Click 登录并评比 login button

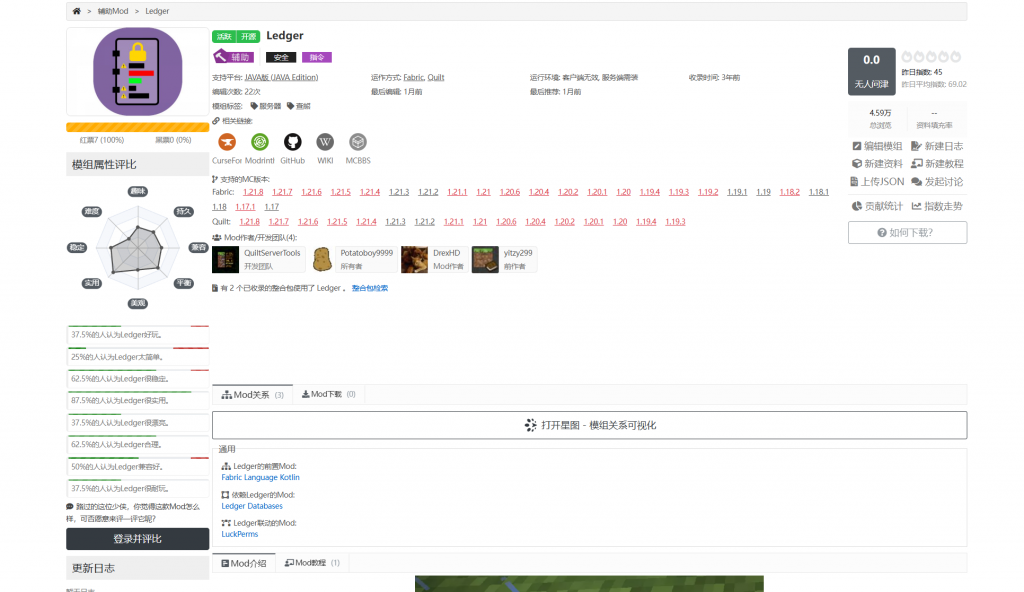coord(137,539)
